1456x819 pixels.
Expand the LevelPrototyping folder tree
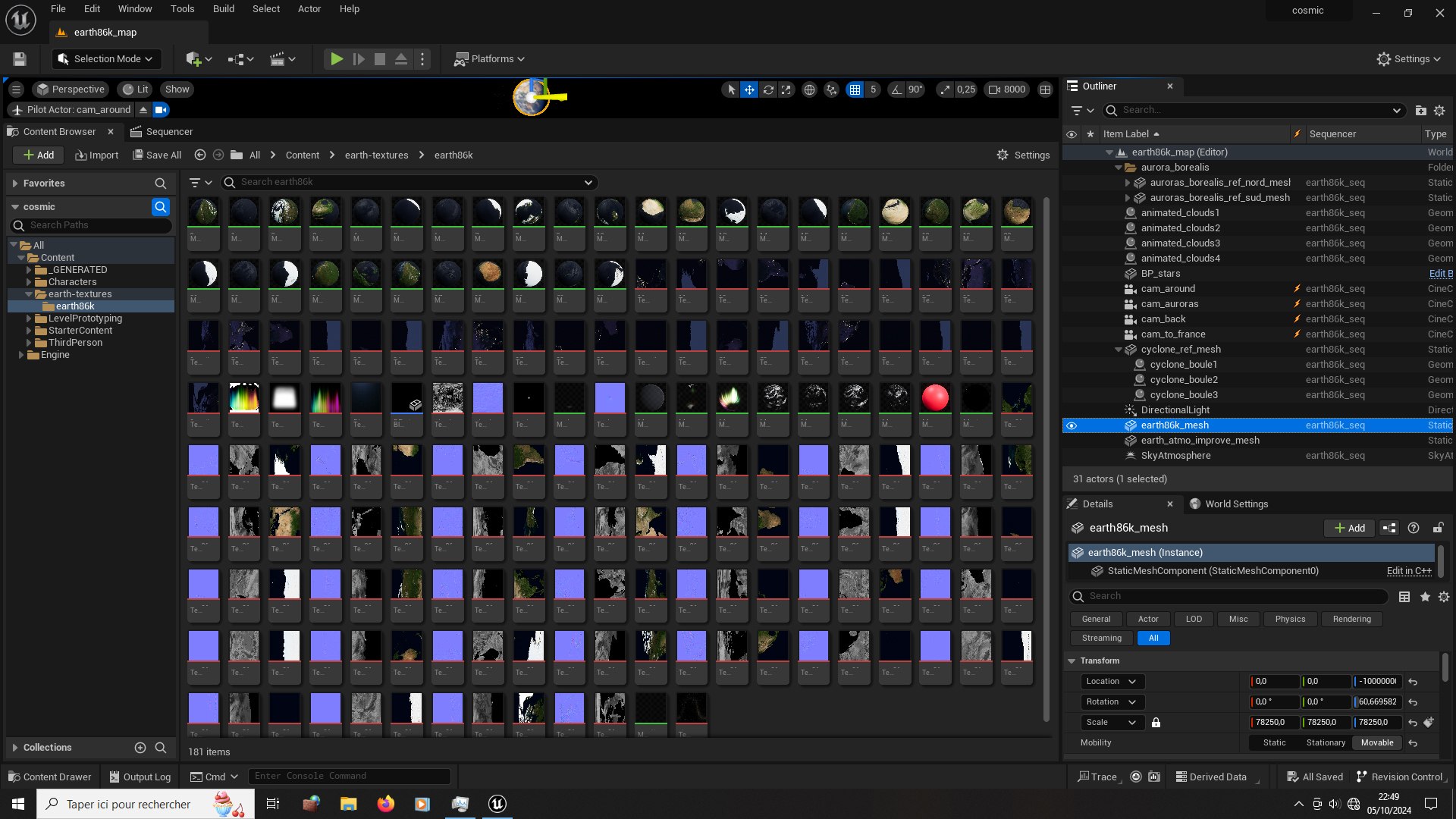(29, 318)
